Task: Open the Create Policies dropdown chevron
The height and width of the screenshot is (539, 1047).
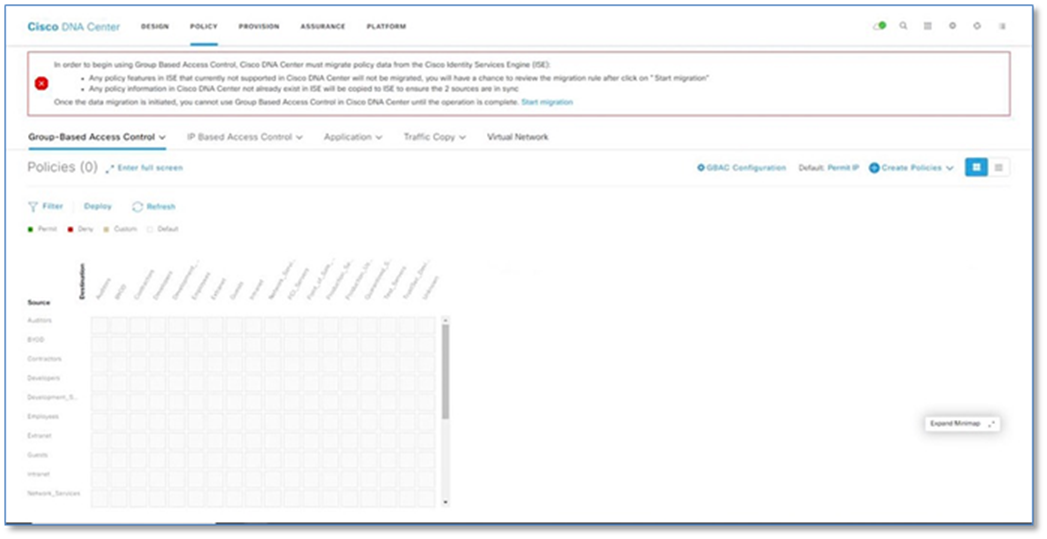Action: tap(950, 168)
